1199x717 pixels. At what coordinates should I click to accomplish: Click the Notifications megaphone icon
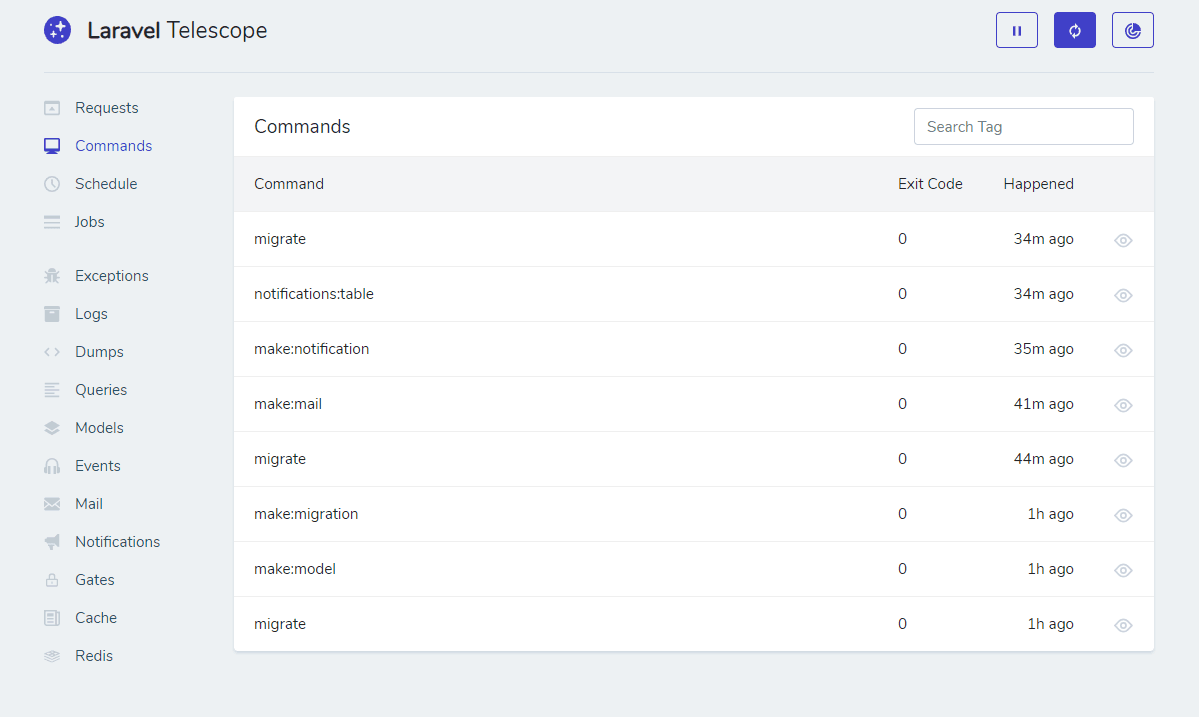pyautogui.click(x=52, y=541)
